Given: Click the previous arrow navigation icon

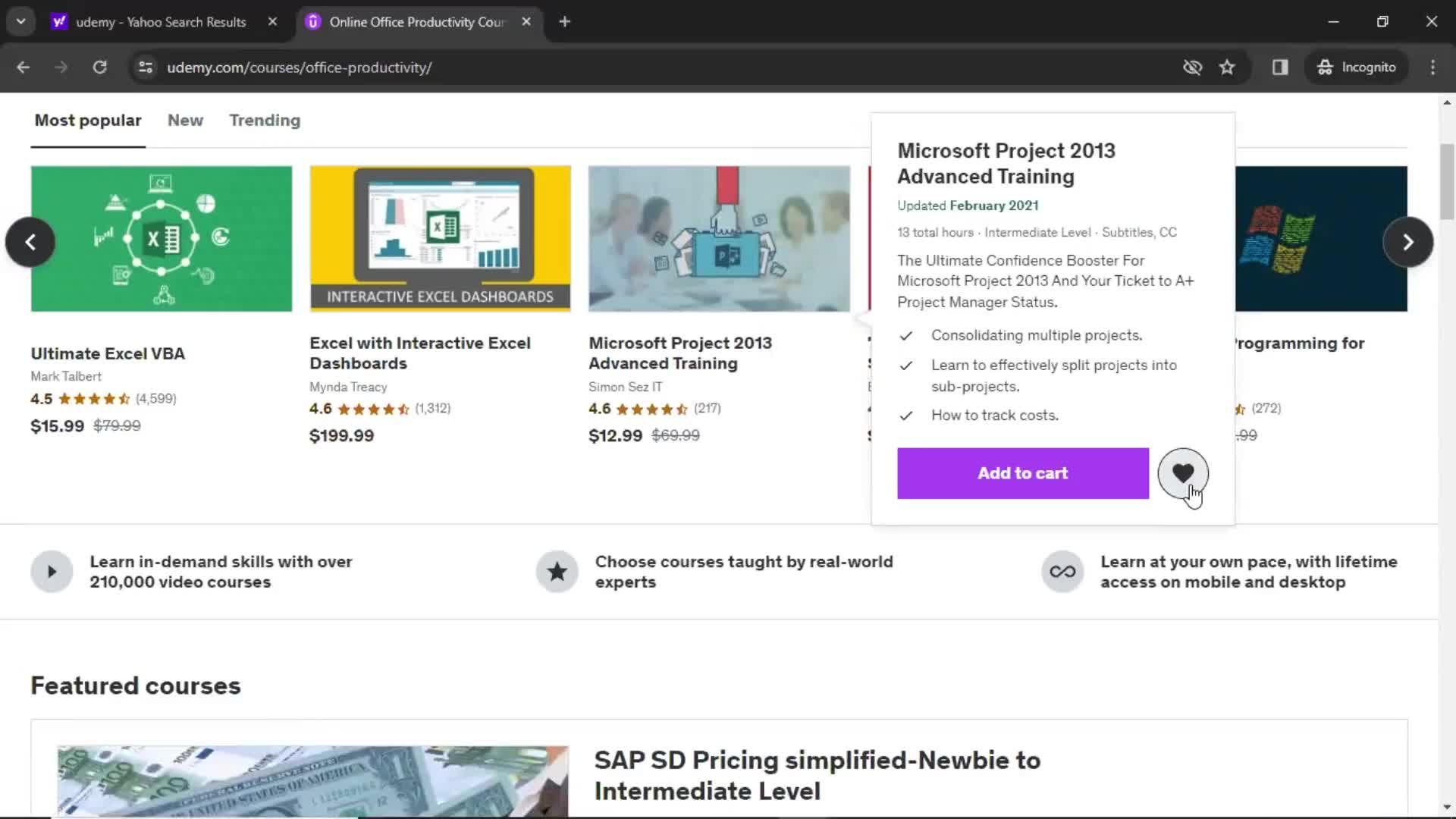Looking at the screenshot, I should pos(29,241).
